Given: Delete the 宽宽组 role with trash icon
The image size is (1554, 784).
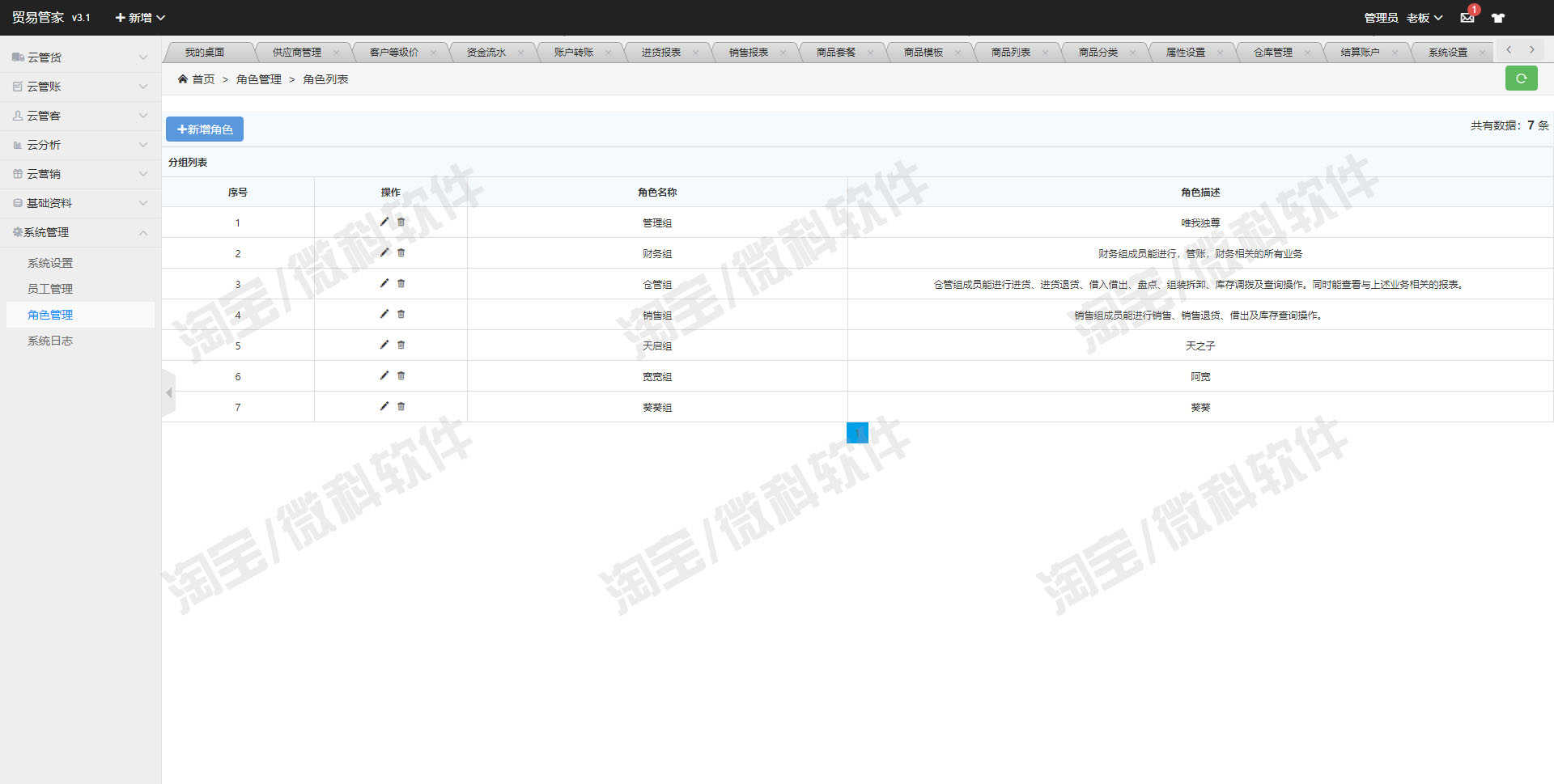Looking at the screenshot, I should click(x=401, y=375).
